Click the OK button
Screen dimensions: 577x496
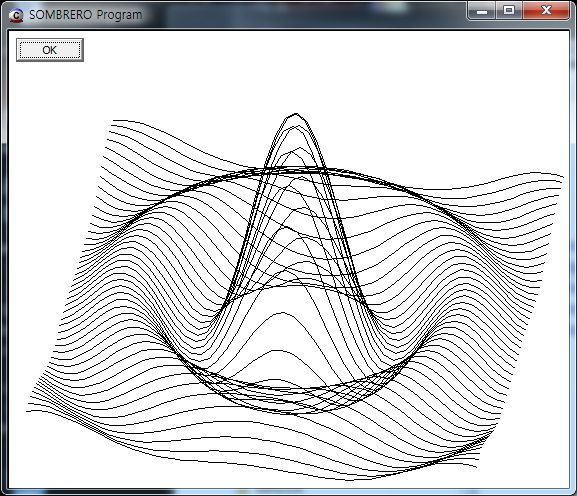(50, 50)
